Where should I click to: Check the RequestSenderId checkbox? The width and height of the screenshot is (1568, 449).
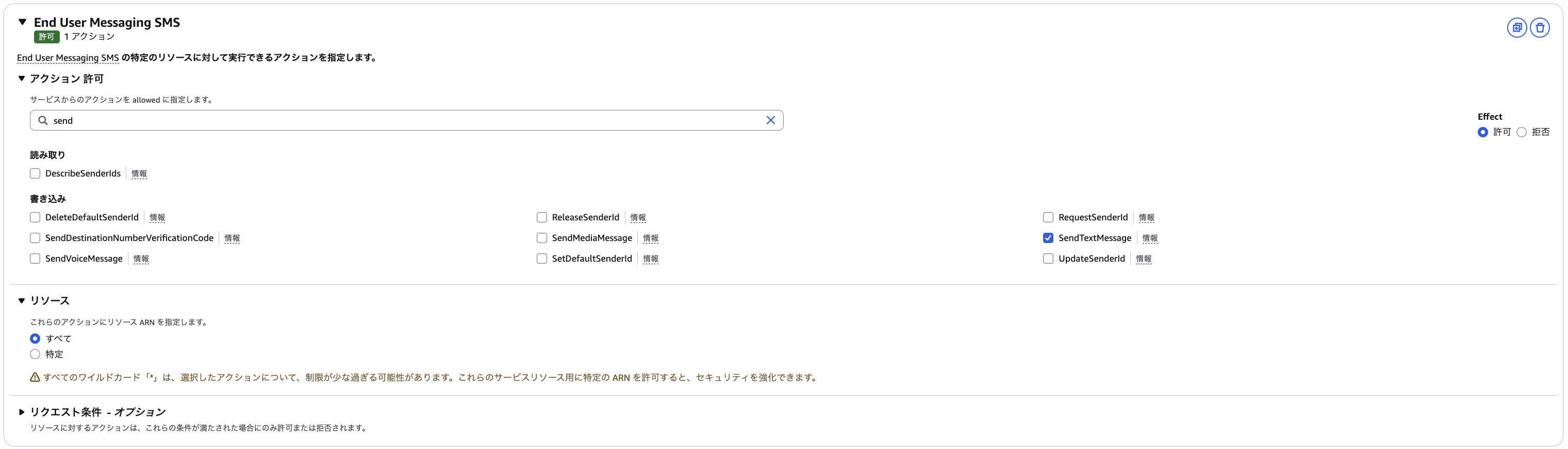(x=1048, y=217)
